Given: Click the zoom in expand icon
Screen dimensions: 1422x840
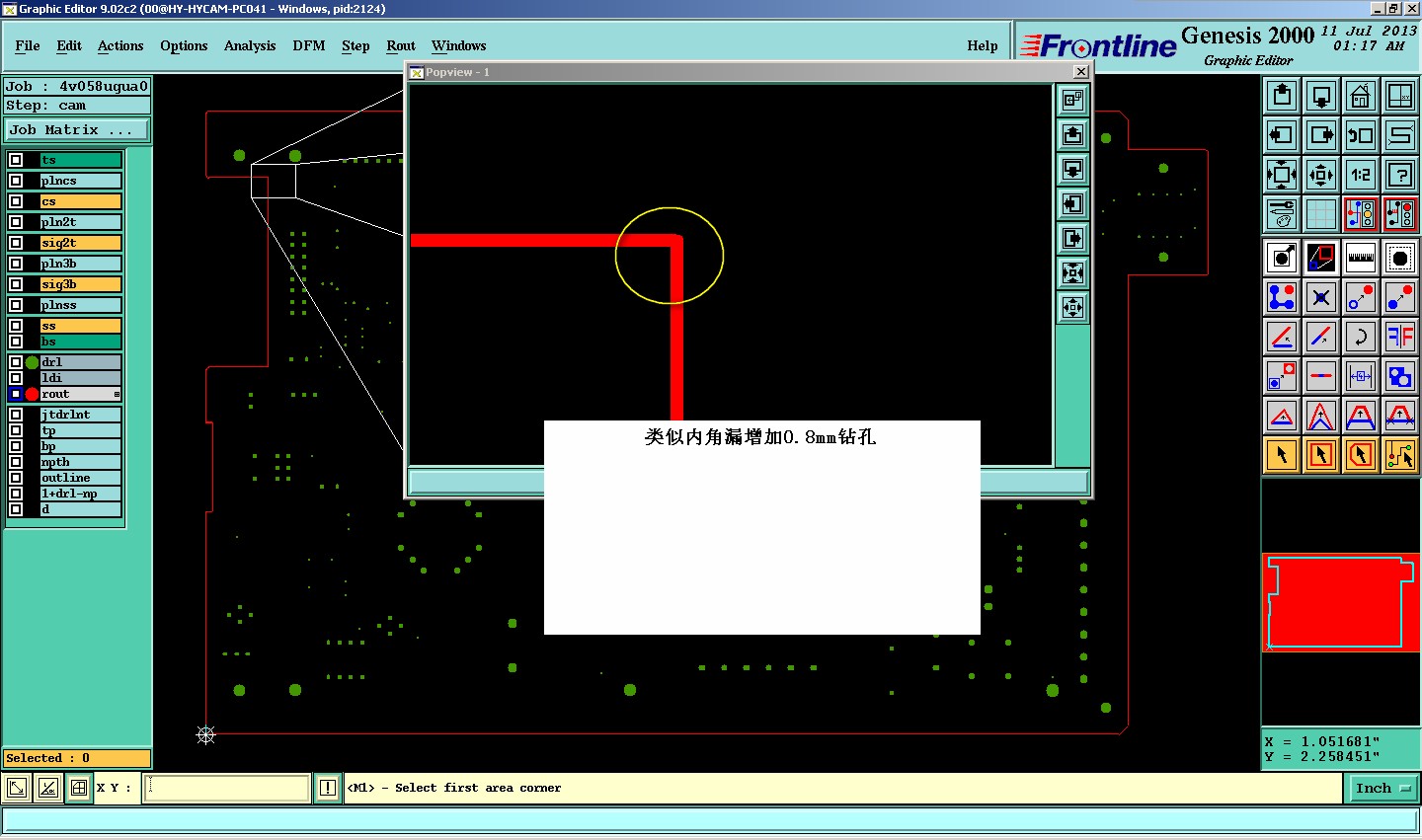Looking at the screenshot, I should [x=1282, y=175].
